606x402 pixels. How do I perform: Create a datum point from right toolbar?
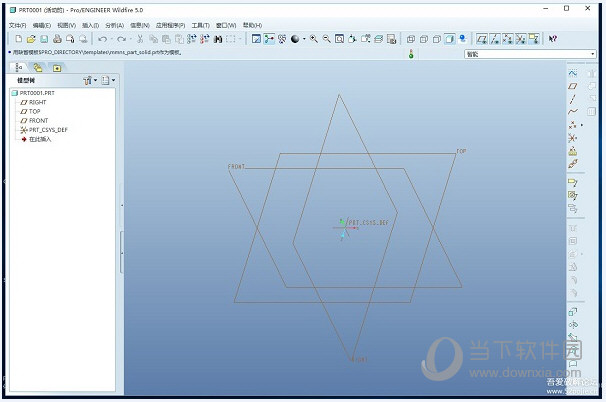[x=573, y=125]
